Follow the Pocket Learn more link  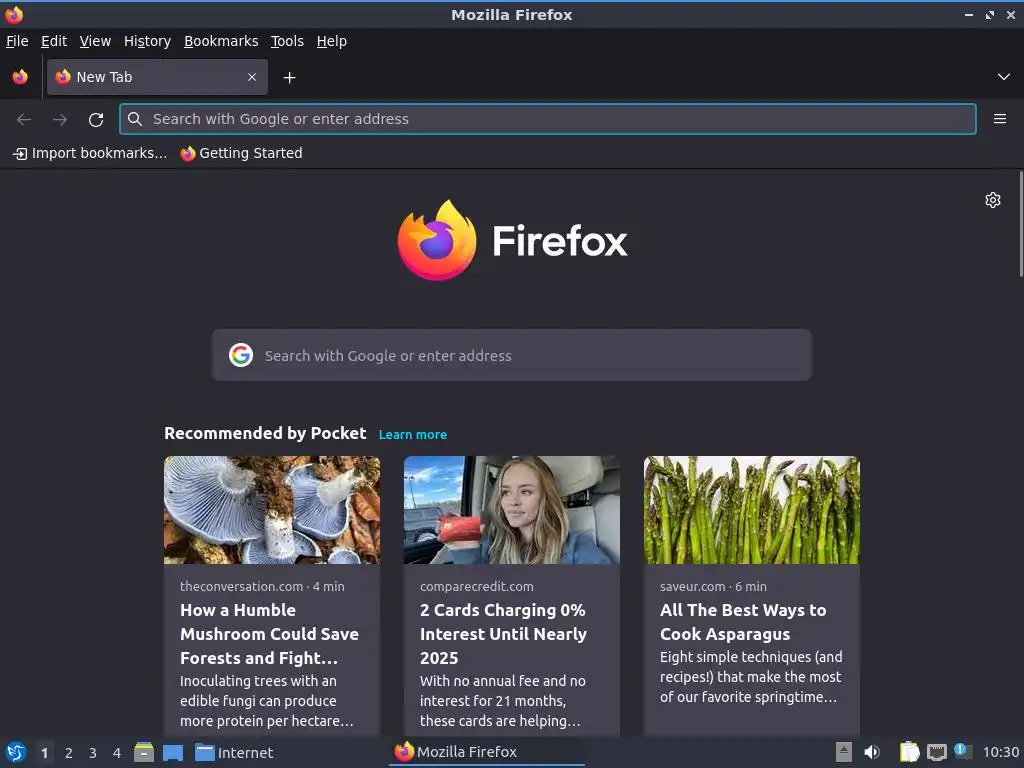413,435
